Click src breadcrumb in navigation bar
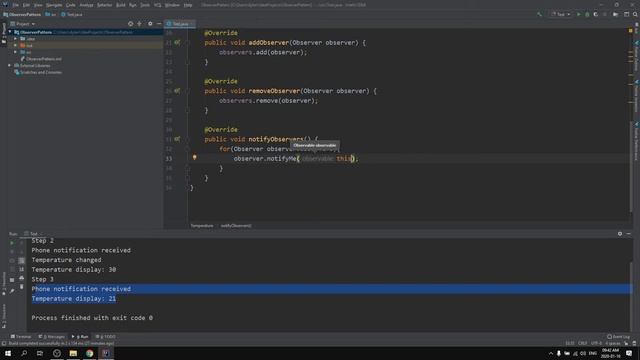Image resolution: width=640 pixels, height=360 pixels. 51,14
